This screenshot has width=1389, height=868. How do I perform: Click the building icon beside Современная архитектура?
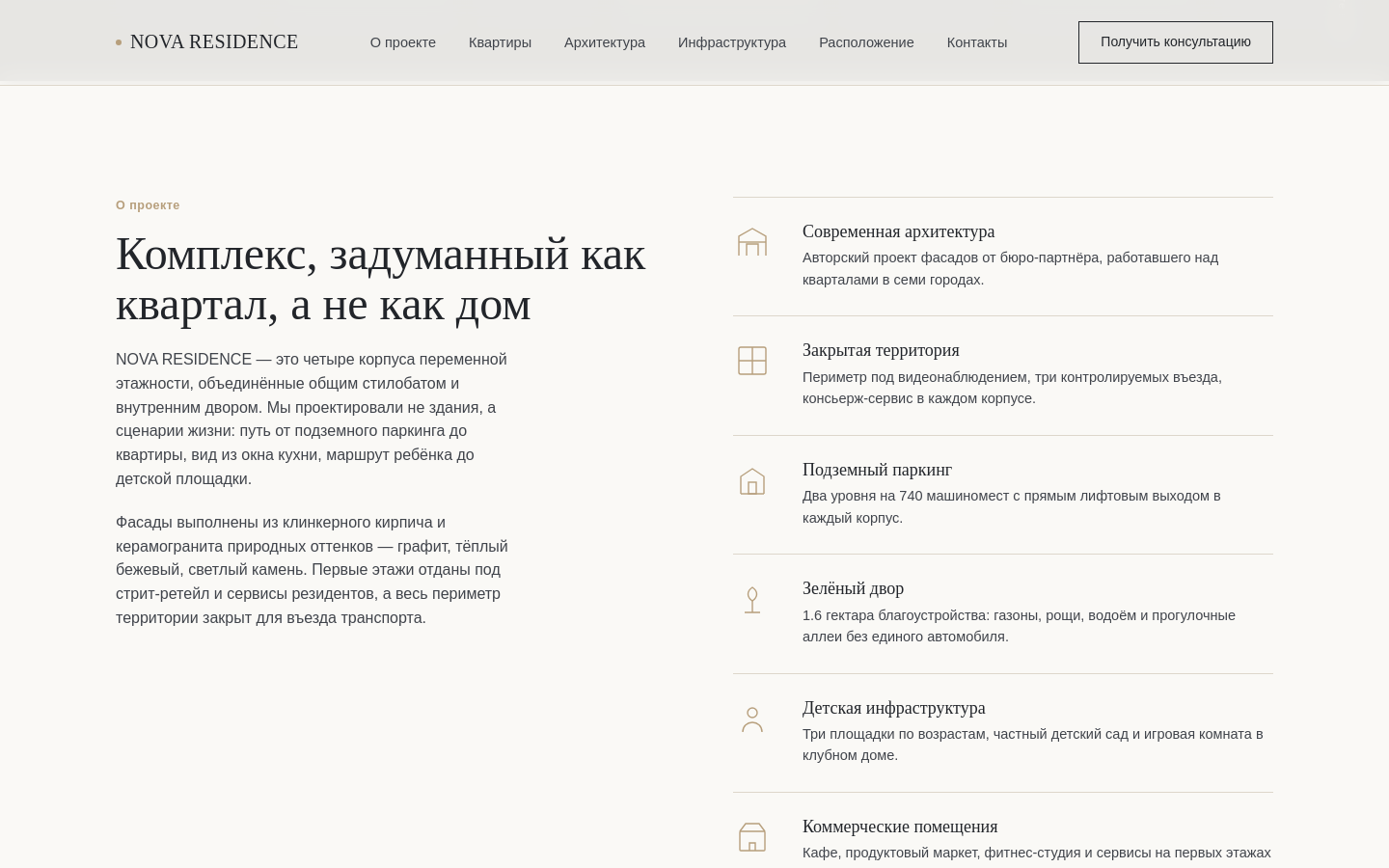click(752, 242)
